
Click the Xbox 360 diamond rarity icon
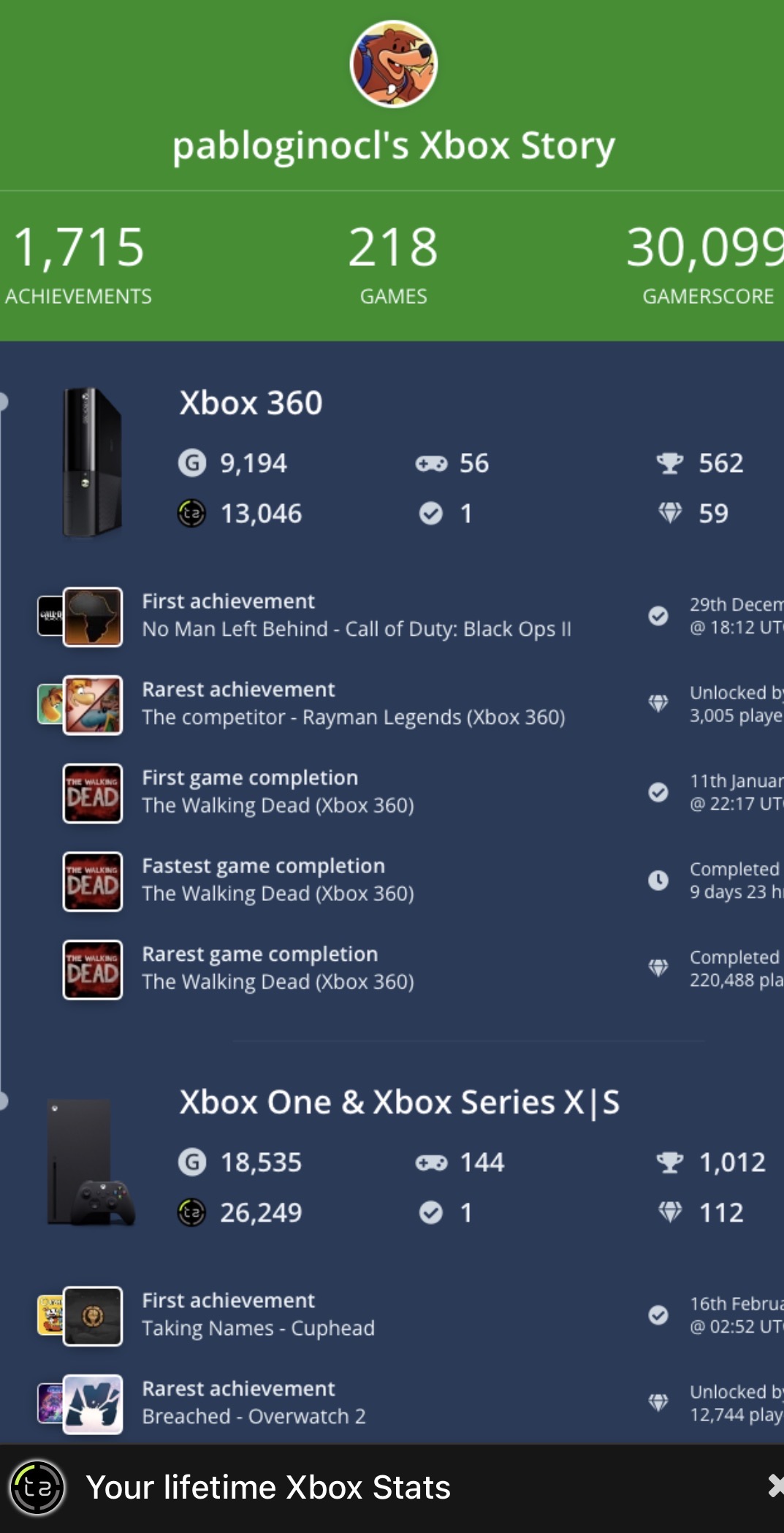pos(669,513)
